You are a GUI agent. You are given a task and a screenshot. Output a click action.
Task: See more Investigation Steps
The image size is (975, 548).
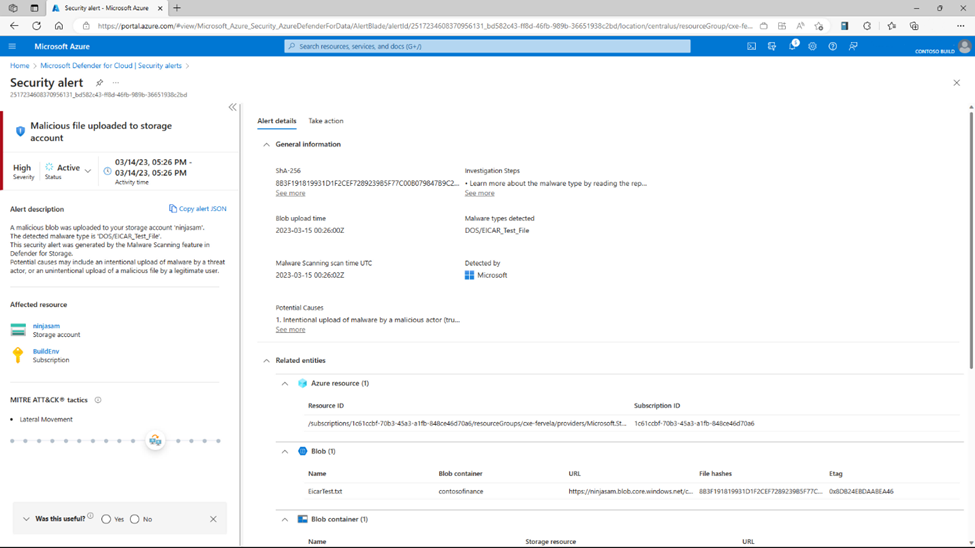479,193
